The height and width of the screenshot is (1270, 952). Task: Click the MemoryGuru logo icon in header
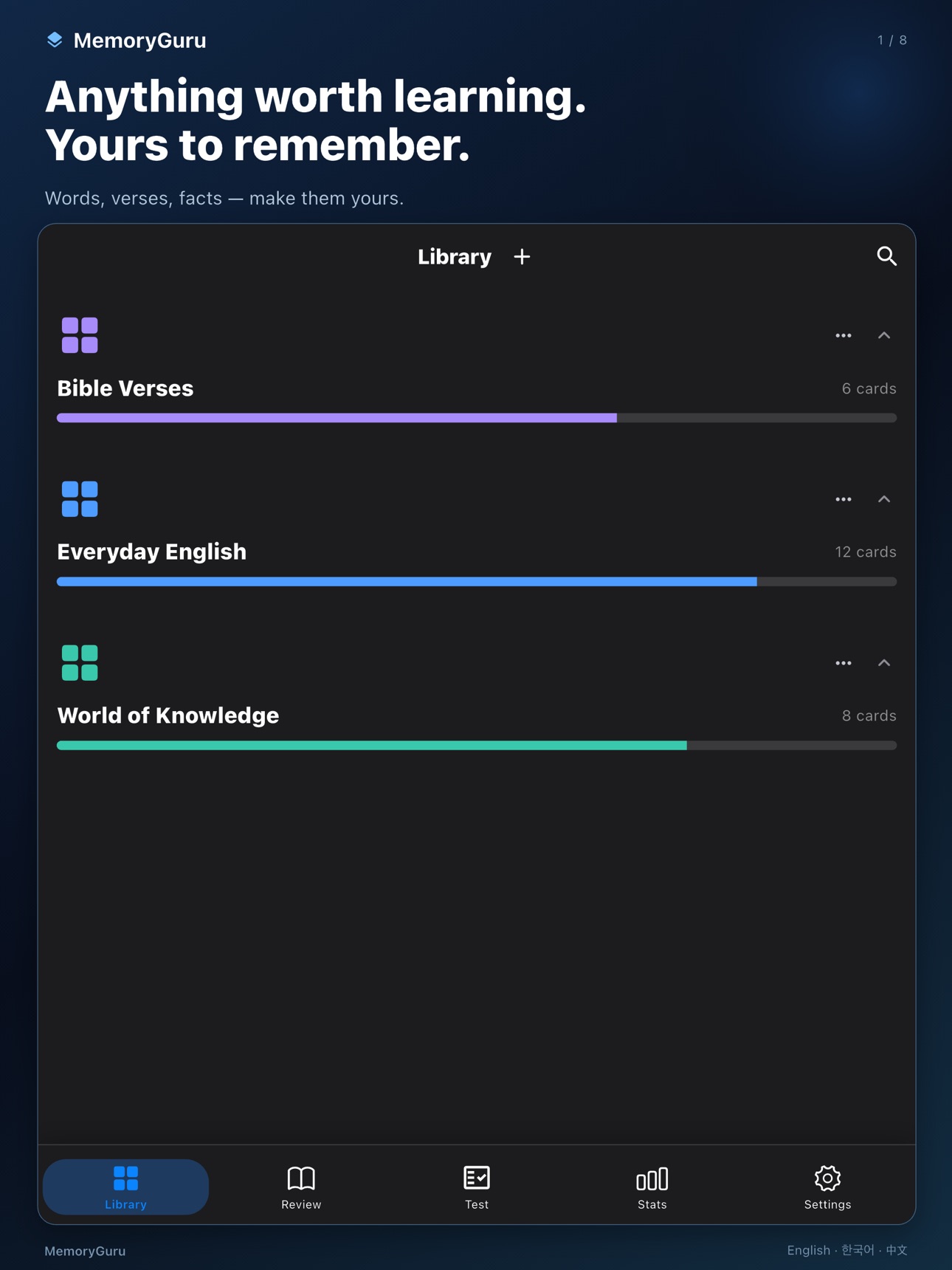[x=55, y=40]
